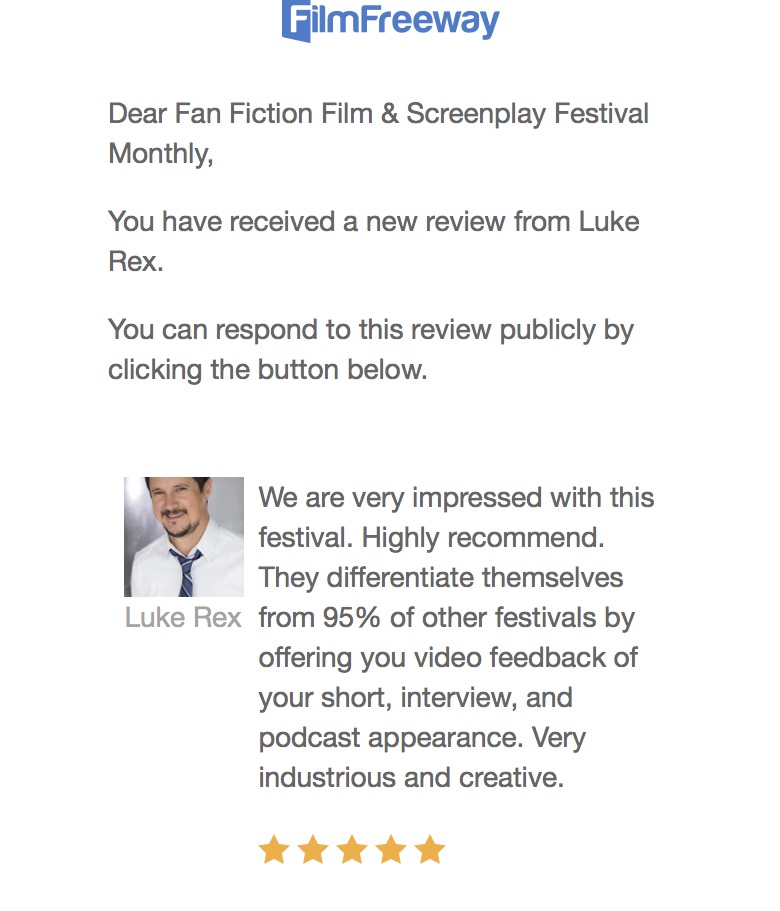The height and width of the screenshot is (911, 780).
Task: Click the fourth rating star
Action: pyautogui.click(x=391, y=850)
